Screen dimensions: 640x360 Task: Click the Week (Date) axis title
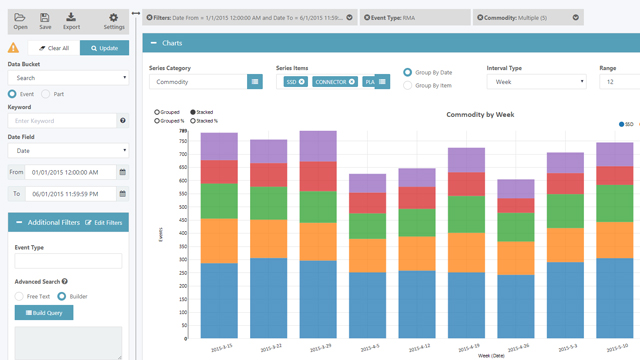coord(491,356)
